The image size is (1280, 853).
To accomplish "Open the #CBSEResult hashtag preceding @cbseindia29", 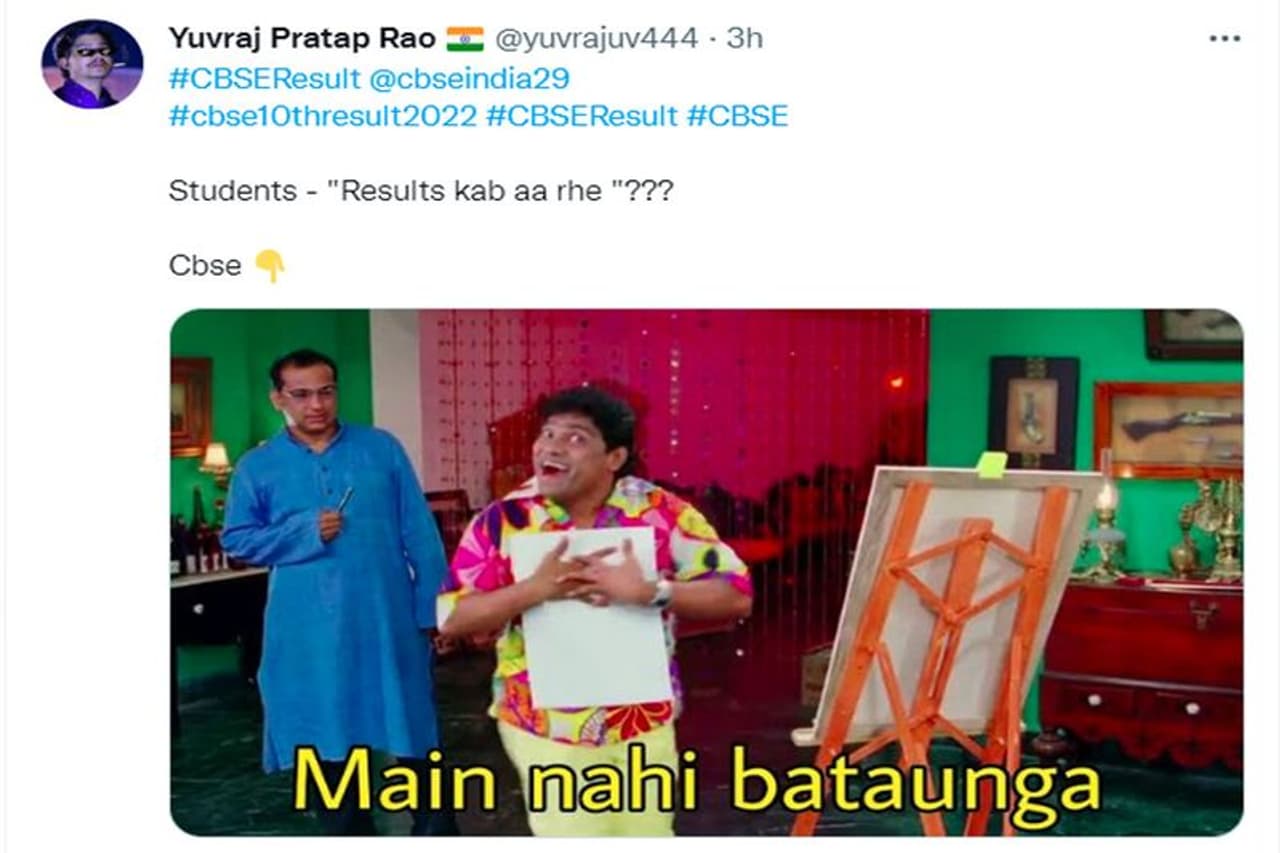I will click(264, 78).
